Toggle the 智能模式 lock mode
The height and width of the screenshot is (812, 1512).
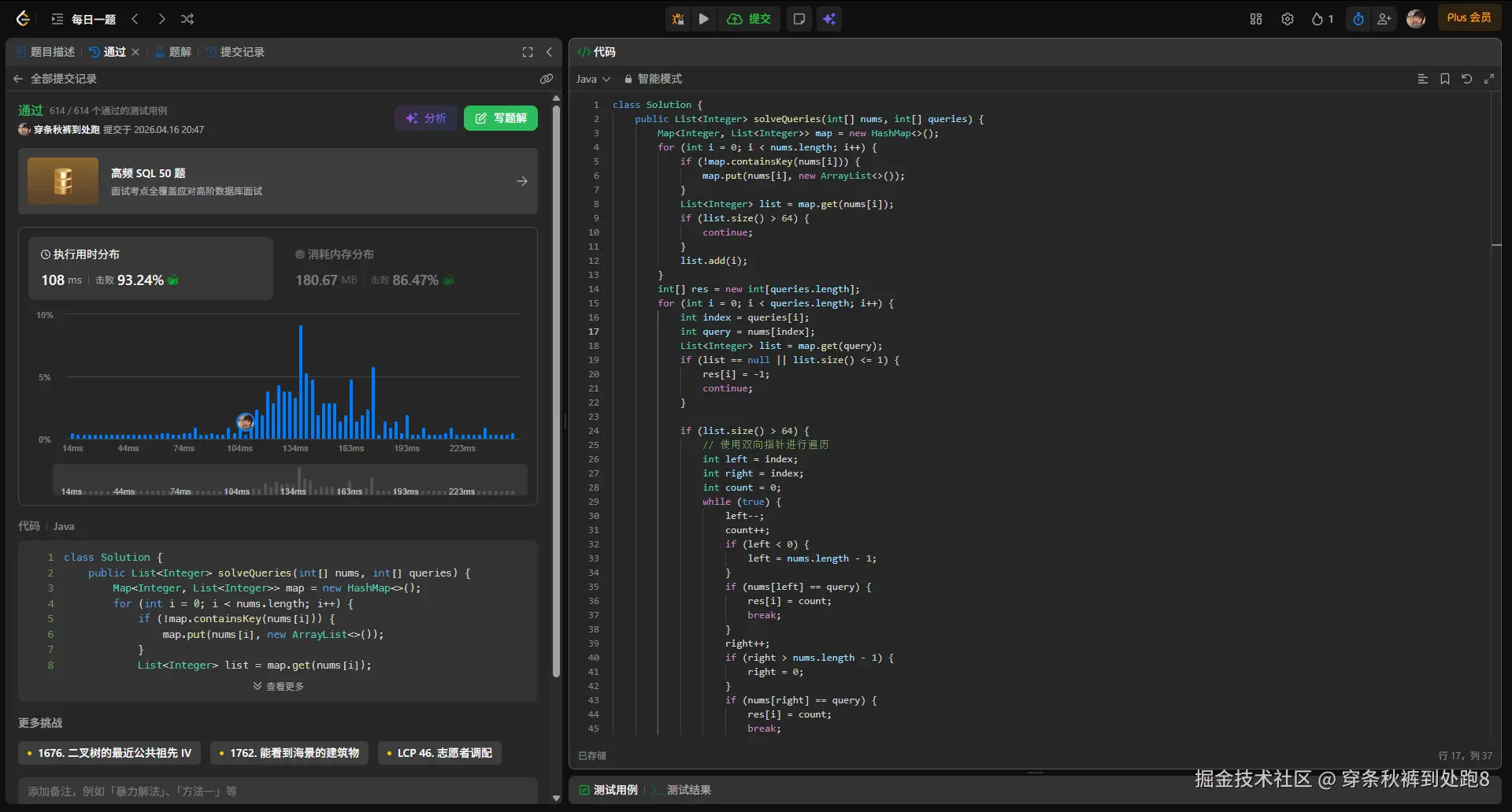653,79
